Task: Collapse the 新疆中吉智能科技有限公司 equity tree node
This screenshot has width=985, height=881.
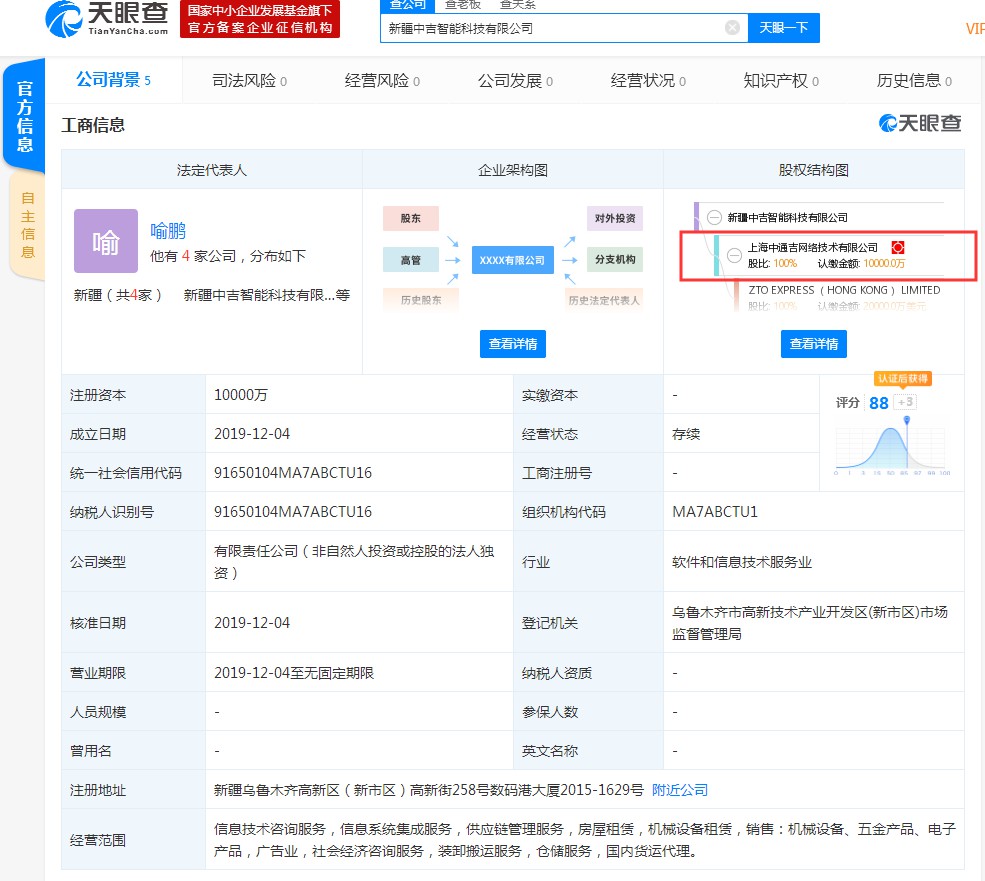Action: point(714,217)
